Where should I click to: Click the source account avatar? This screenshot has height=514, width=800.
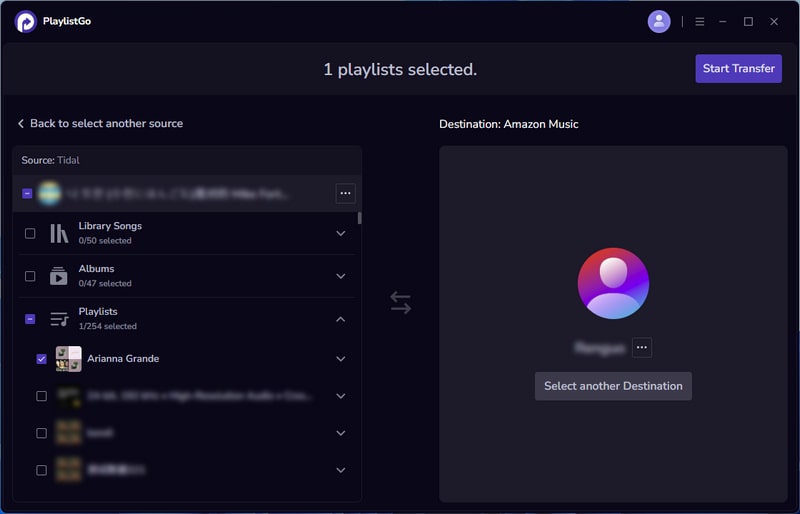click(x=49, y=193)
